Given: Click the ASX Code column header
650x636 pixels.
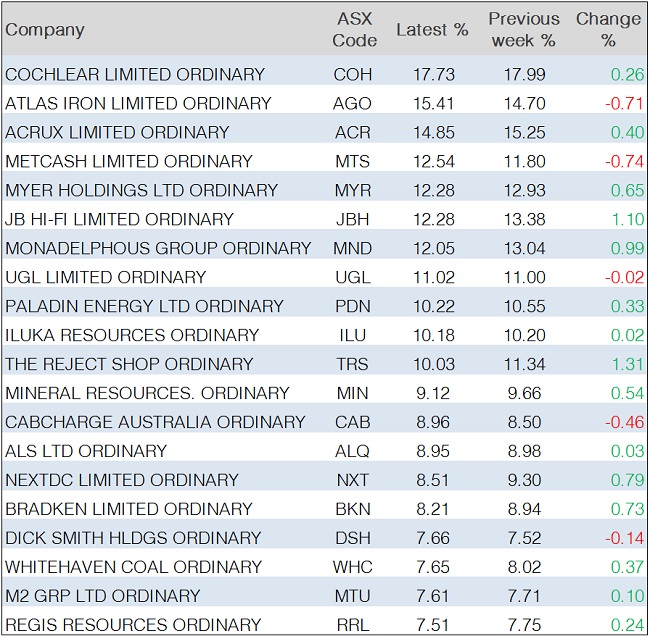Looking at the screenshot, I should click(354, 30).
